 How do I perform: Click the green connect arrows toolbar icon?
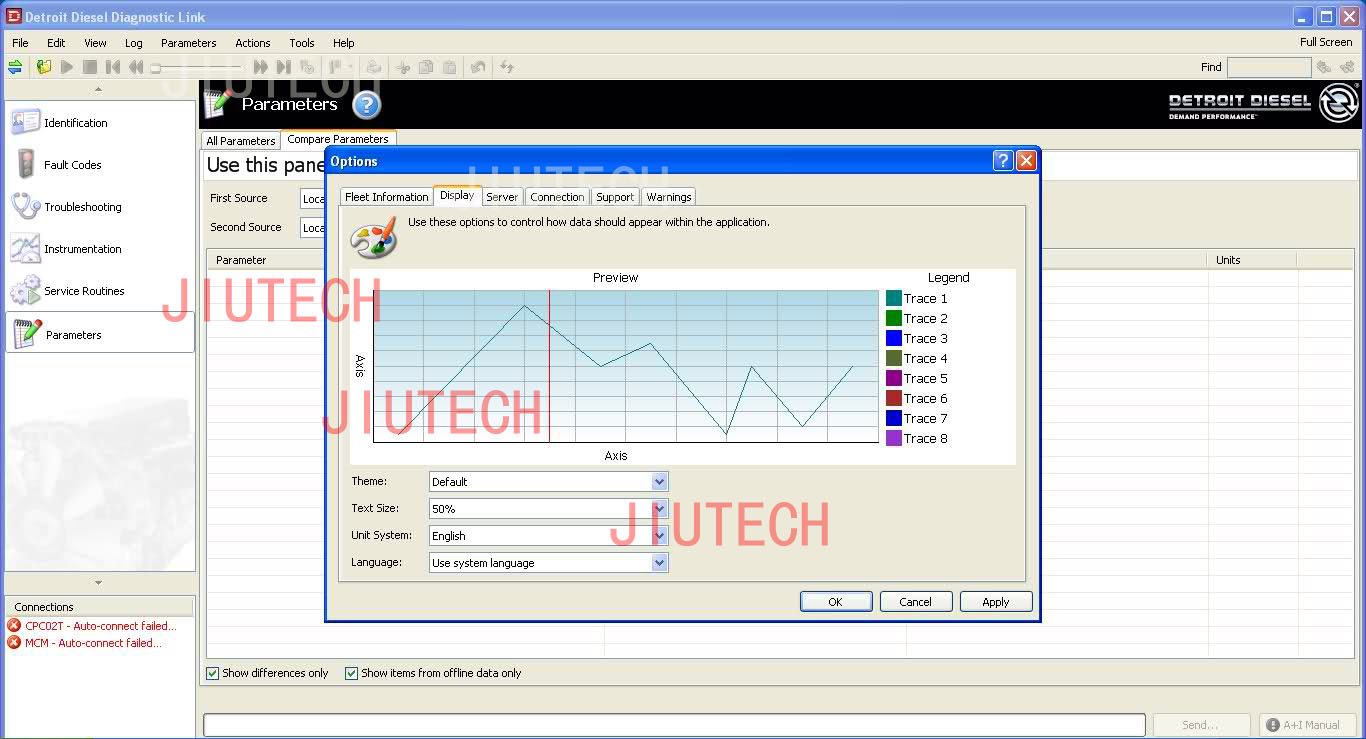point(15,67)
